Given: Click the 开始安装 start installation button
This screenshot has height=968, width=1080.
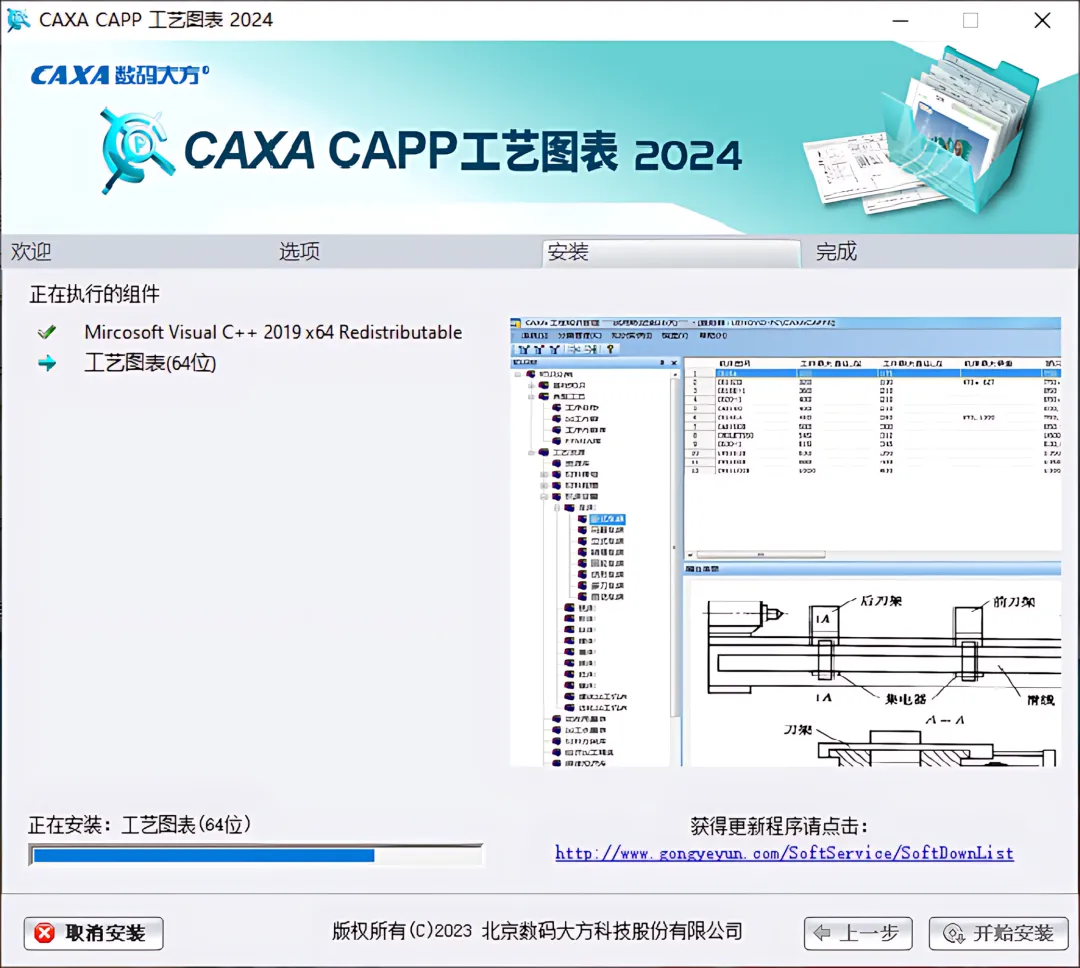Looking at the screenshot, I should 999,934.
